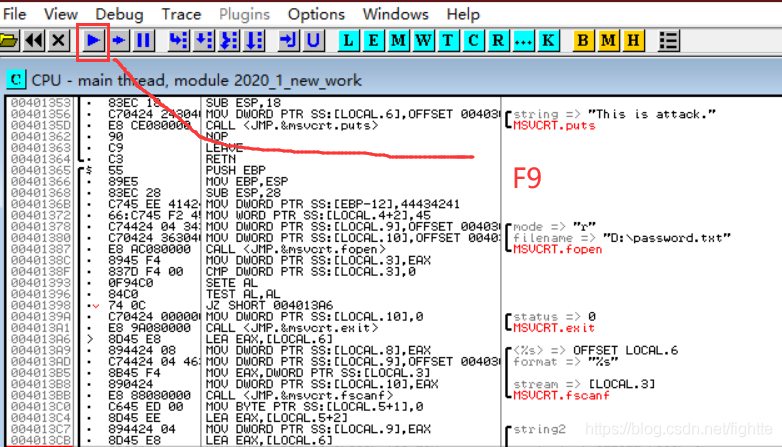Pause execution with the pause icon

tap(144, 40)
